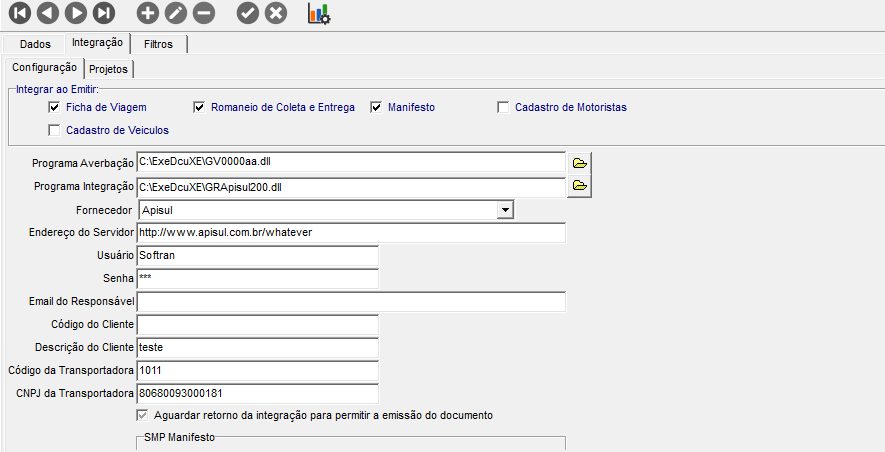Go to the previous record
Screen dimensions: 885x452
coord(47,14)
